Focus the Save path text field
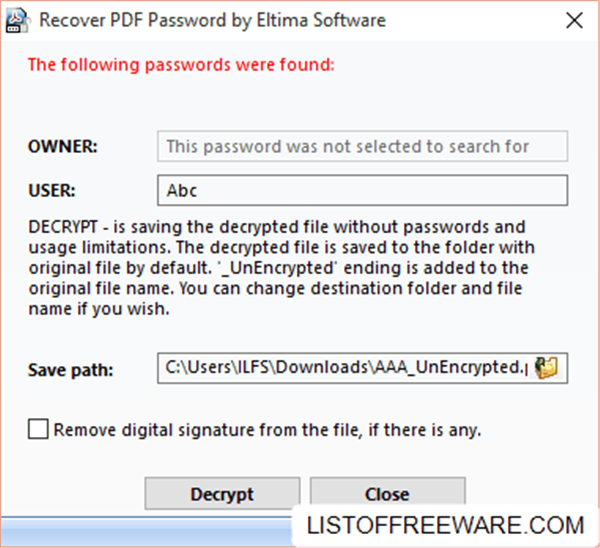 point(343,368)
